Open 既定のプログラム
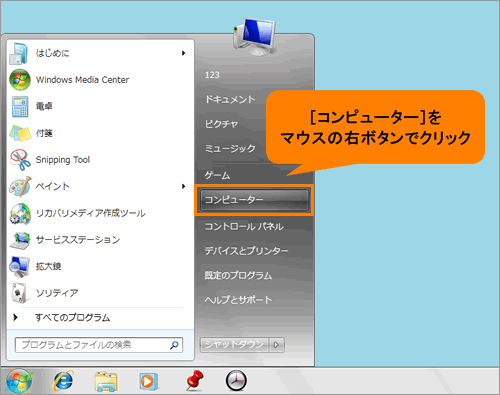The image size is (500, 395). (x=238, y=275)
